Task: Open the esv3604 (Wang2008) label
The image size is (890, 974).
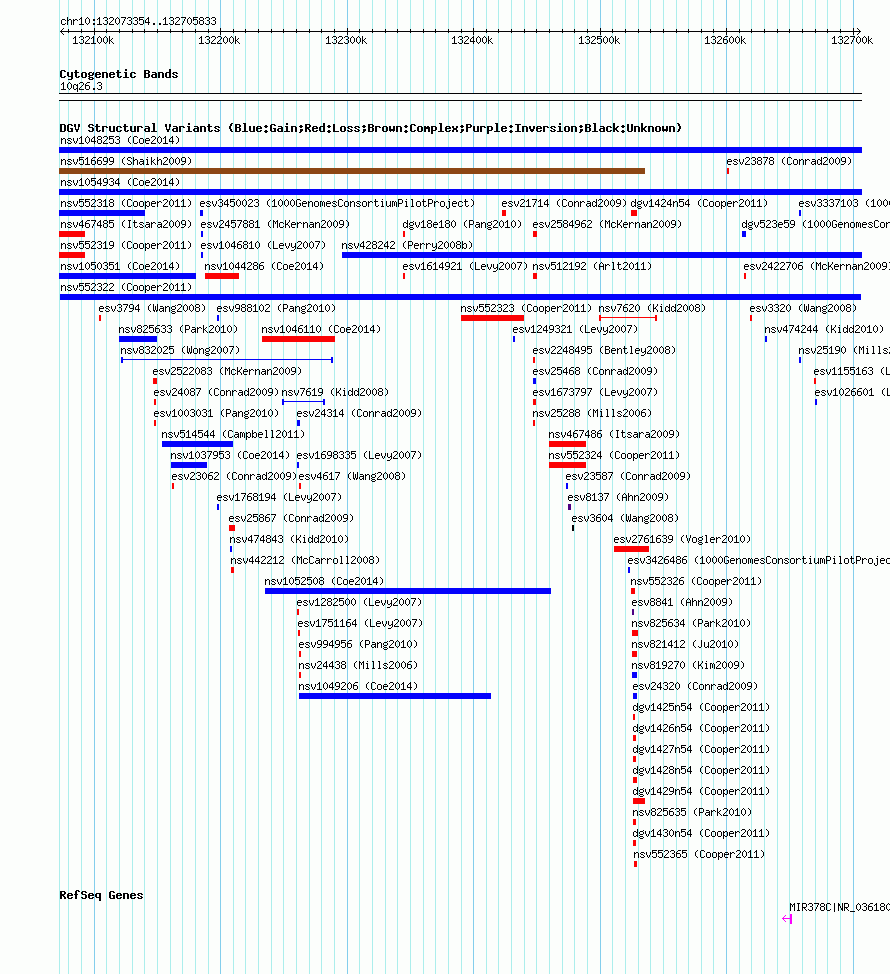Action: pyautogui.click(x=625, y=518)
